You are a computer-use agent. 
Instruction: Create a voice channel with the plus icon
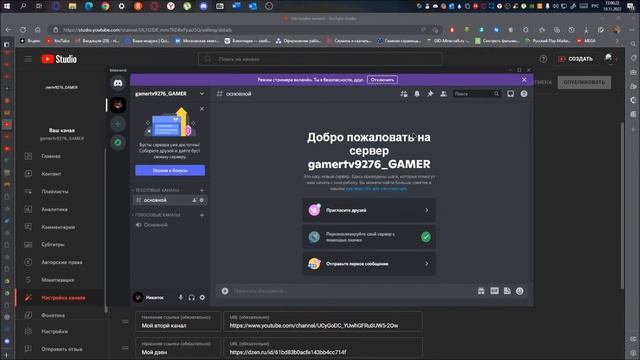click(x=202, y=215)
